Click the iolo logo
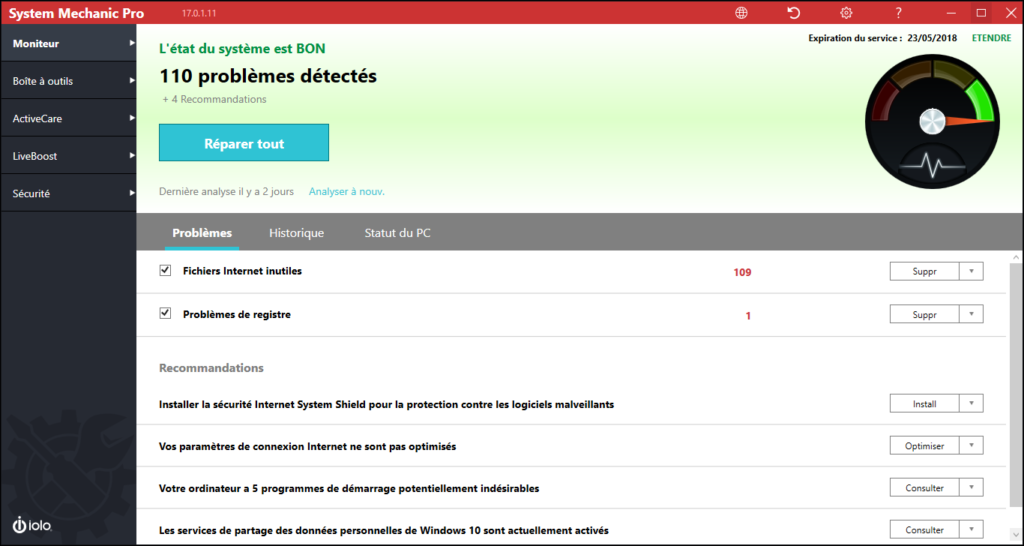This screenshot has width=1024, height=546. (x=32, y=524)
